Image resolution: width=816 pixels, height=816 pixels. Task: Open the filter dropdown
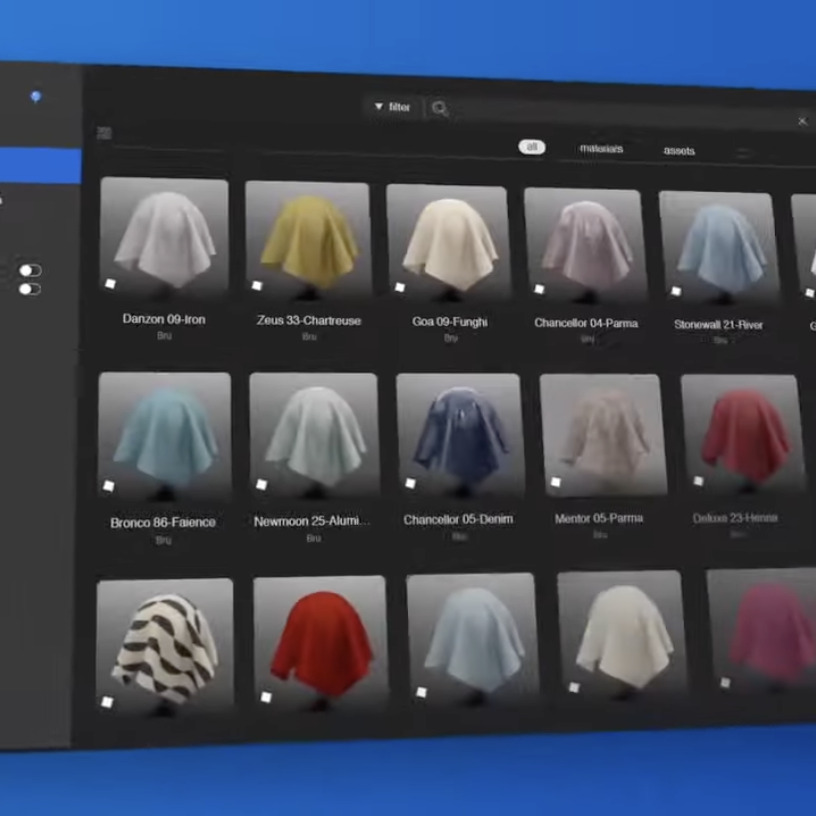(392, 107)
